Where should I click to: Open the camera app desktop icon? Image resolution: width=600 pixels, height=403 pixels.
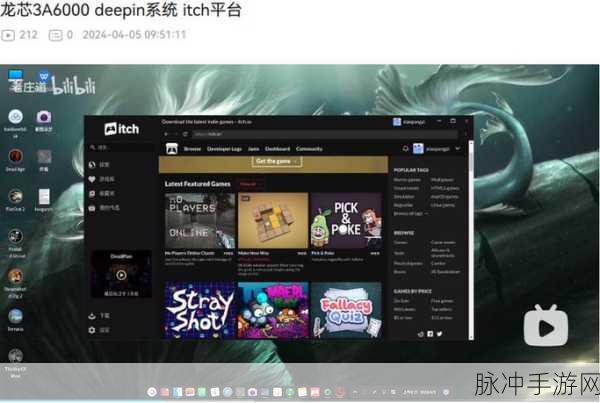[44, 117]
